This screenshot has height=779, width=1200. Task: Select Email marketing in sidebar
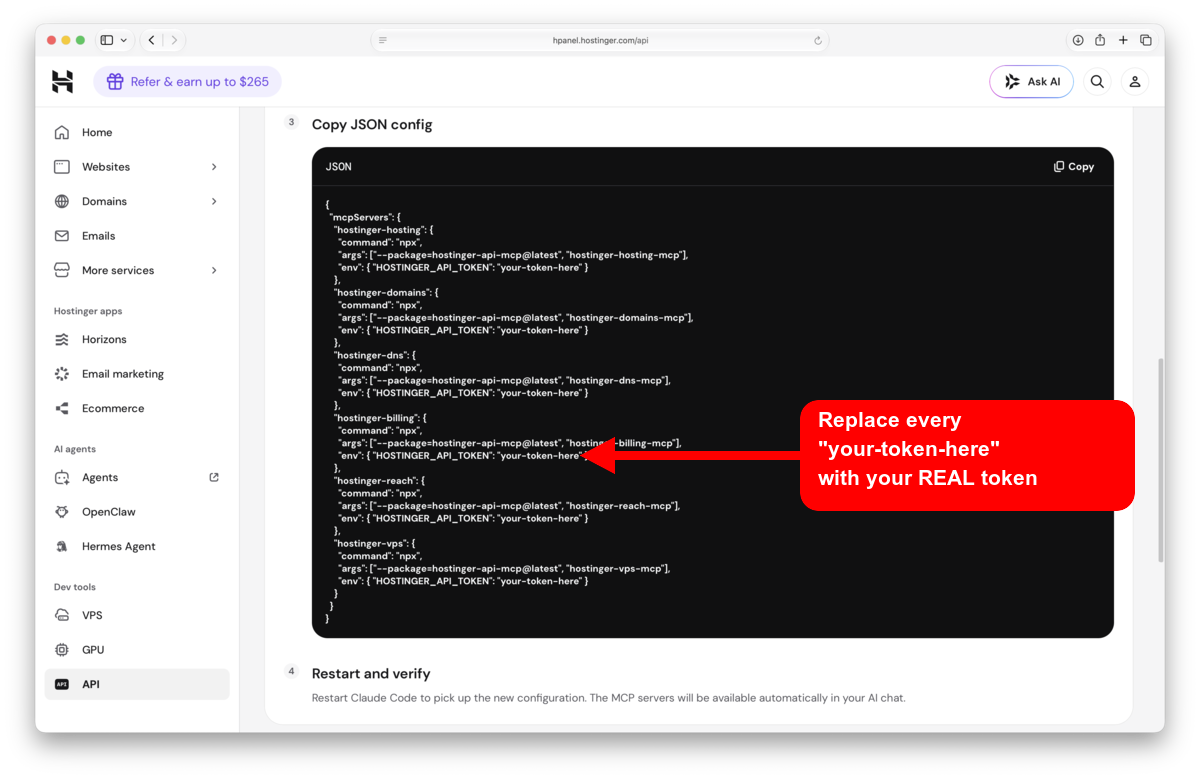(137, 374)
